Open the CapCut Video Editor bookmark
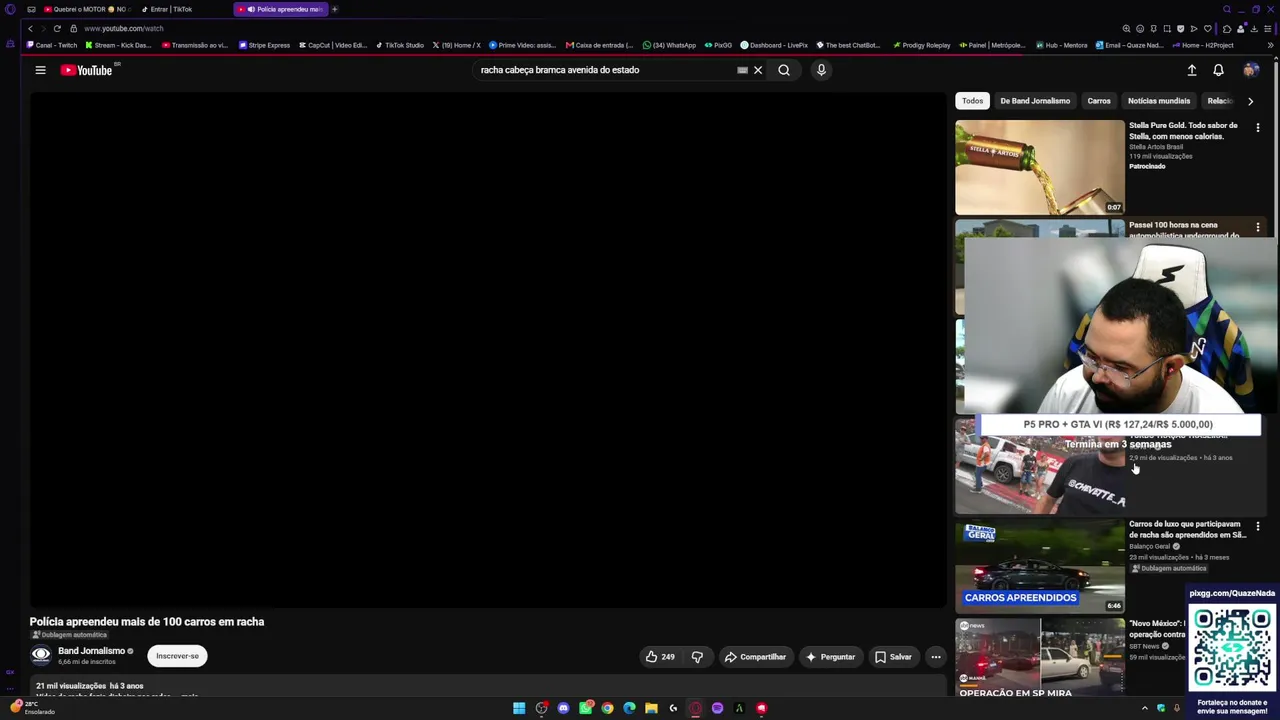1280x720 pixels. pyautogui.click(x=333, y=45)
